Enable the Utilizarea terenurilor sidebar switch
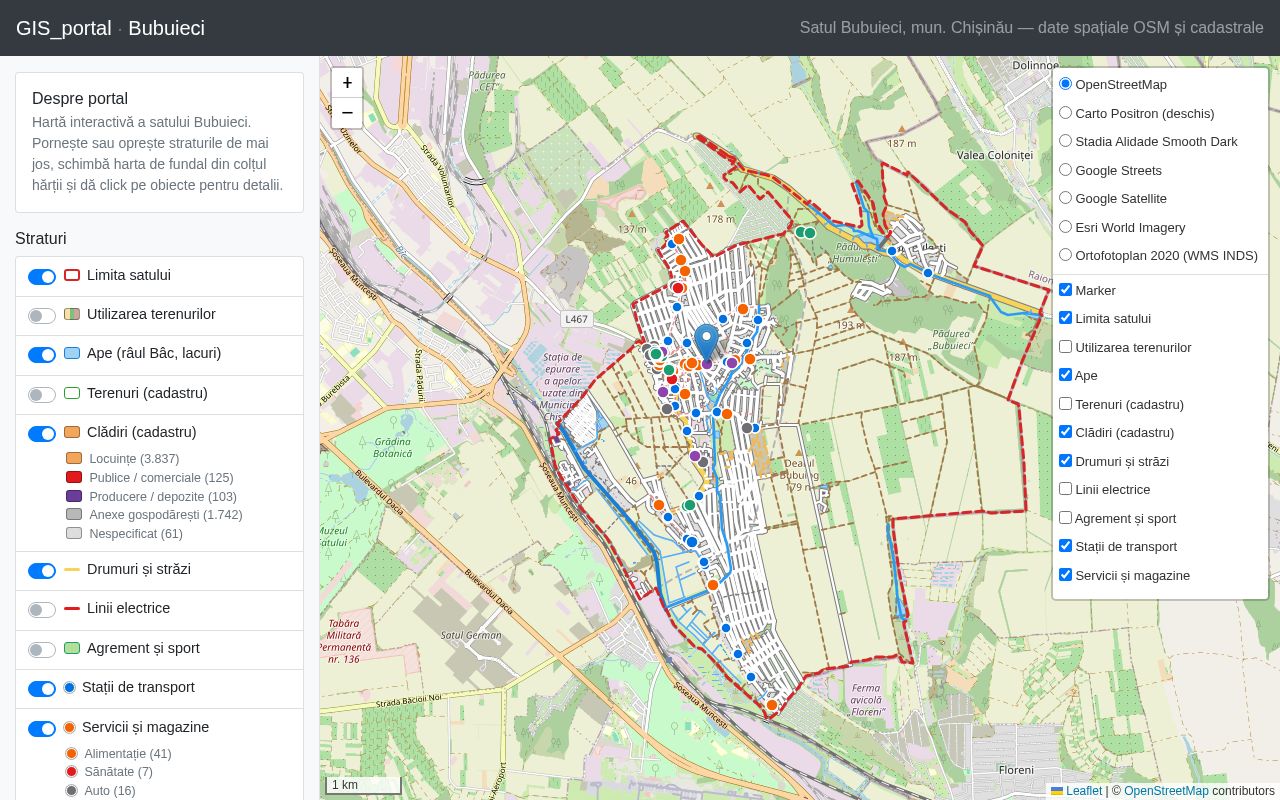 [42, 316]
